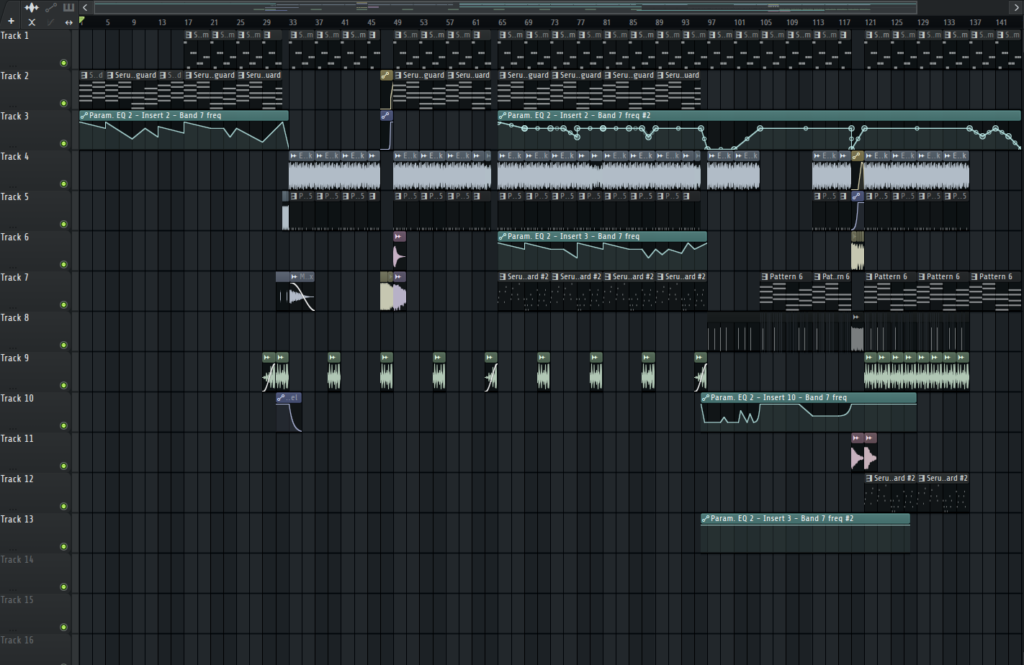Click the pattern clip piano-keys icon
The image size is (1024, 665).
(x=68, y=8)
